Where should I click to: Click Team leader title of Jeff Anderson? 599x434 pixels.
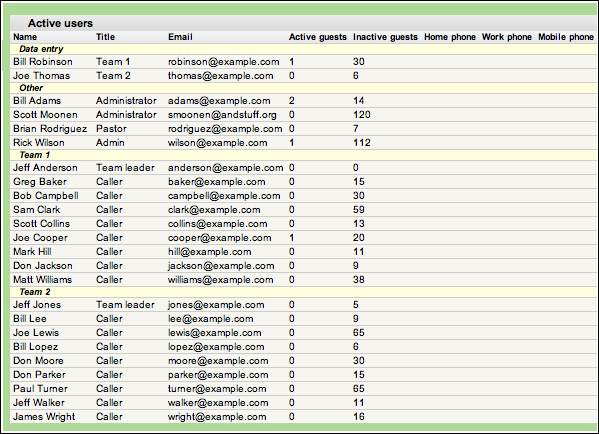[125, 168]
